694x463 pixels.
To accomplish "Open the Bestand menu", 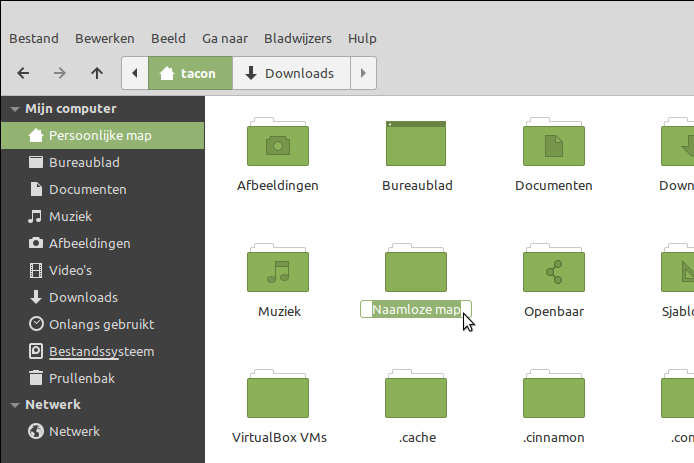I will pos(34,38).
